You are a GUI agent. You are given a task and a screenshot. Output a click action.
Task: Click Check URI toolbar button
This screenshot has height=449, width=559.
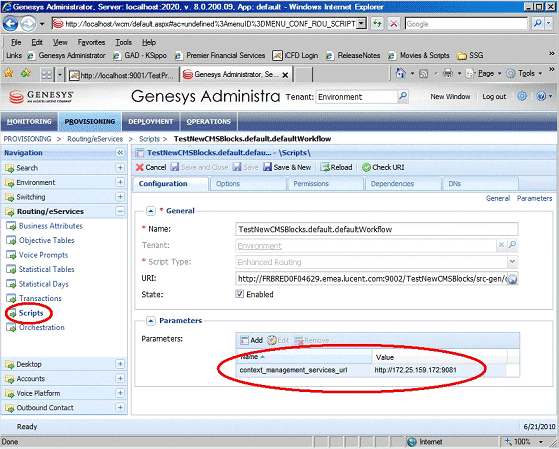coord(383,167)
